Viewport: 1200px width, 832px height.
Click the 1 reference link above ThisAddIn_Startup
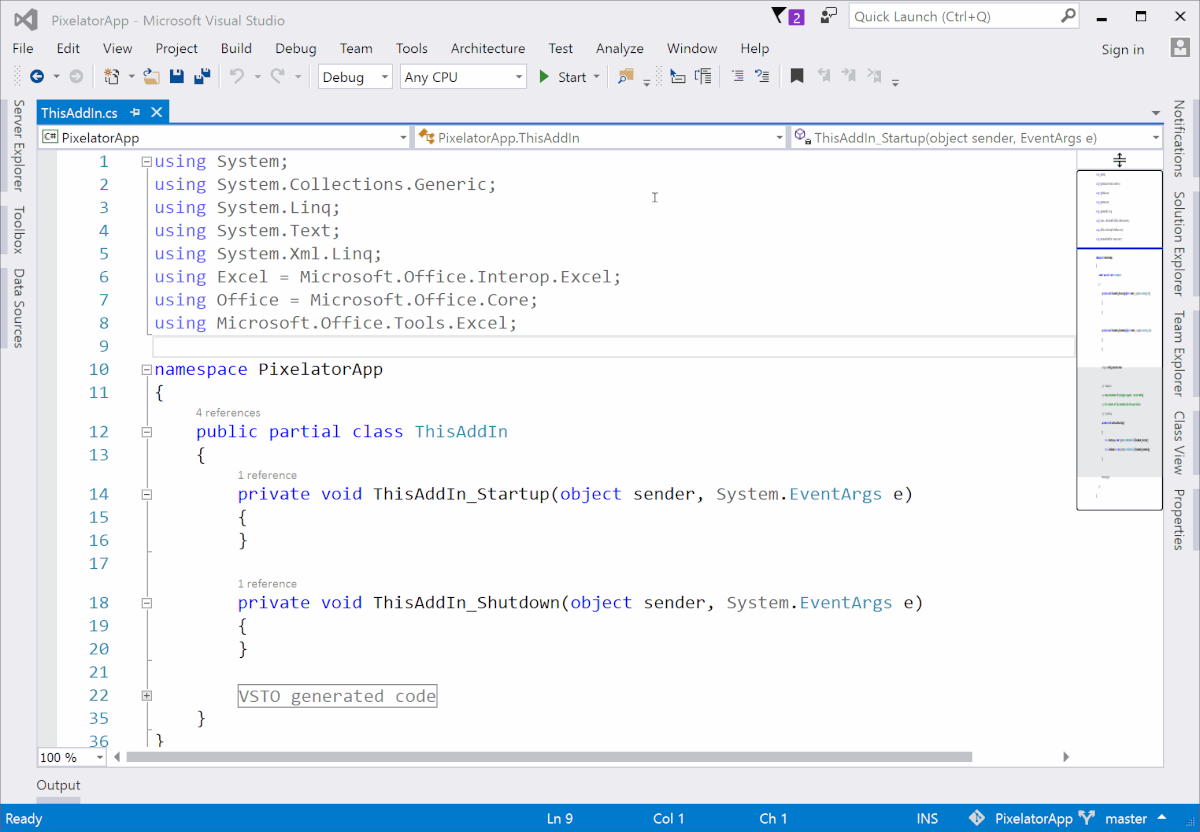[x=267, y=475]
